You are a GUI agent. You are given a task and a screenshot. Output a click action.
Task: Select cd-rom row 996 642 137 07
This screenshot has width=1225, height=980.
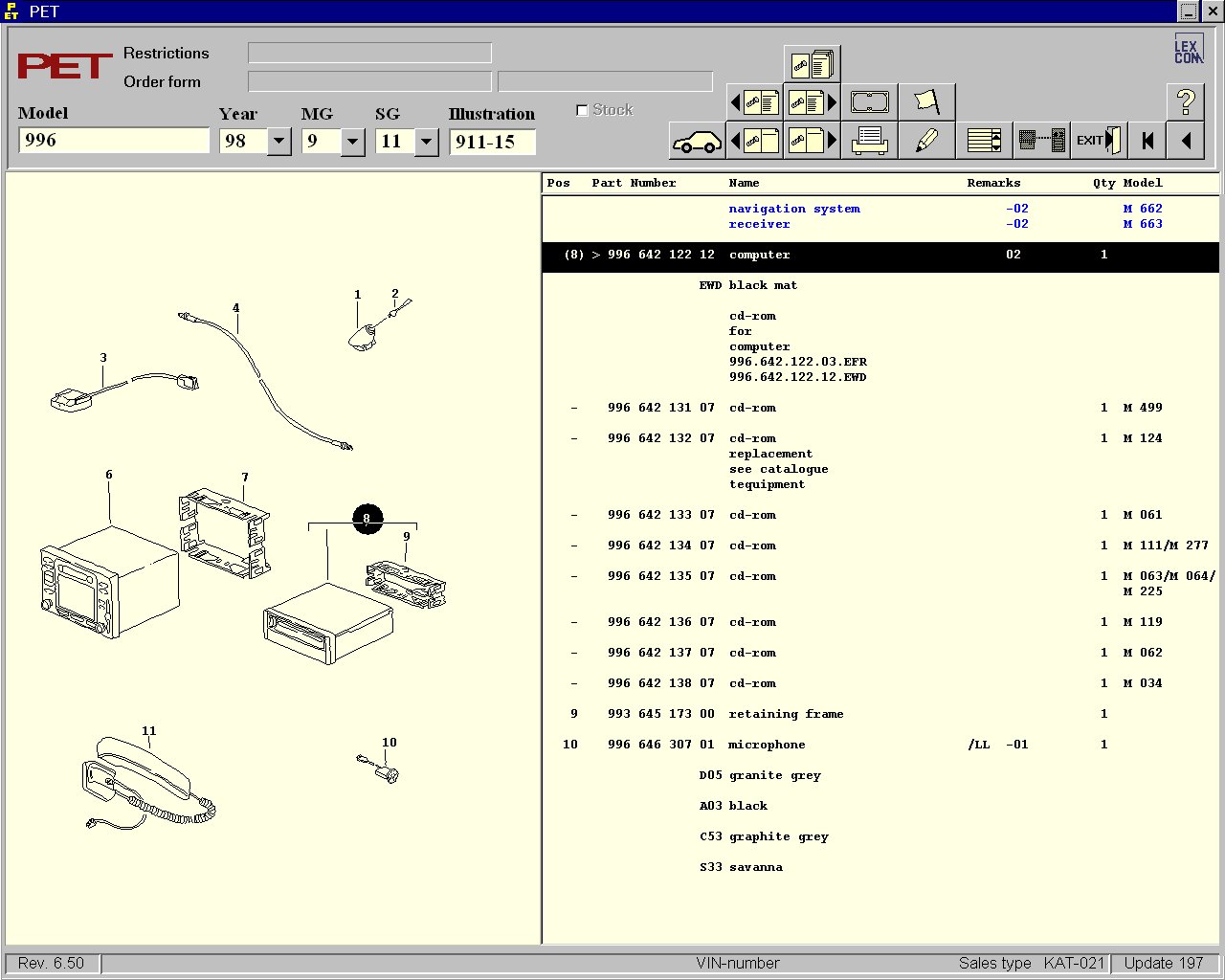coord(880,653)
